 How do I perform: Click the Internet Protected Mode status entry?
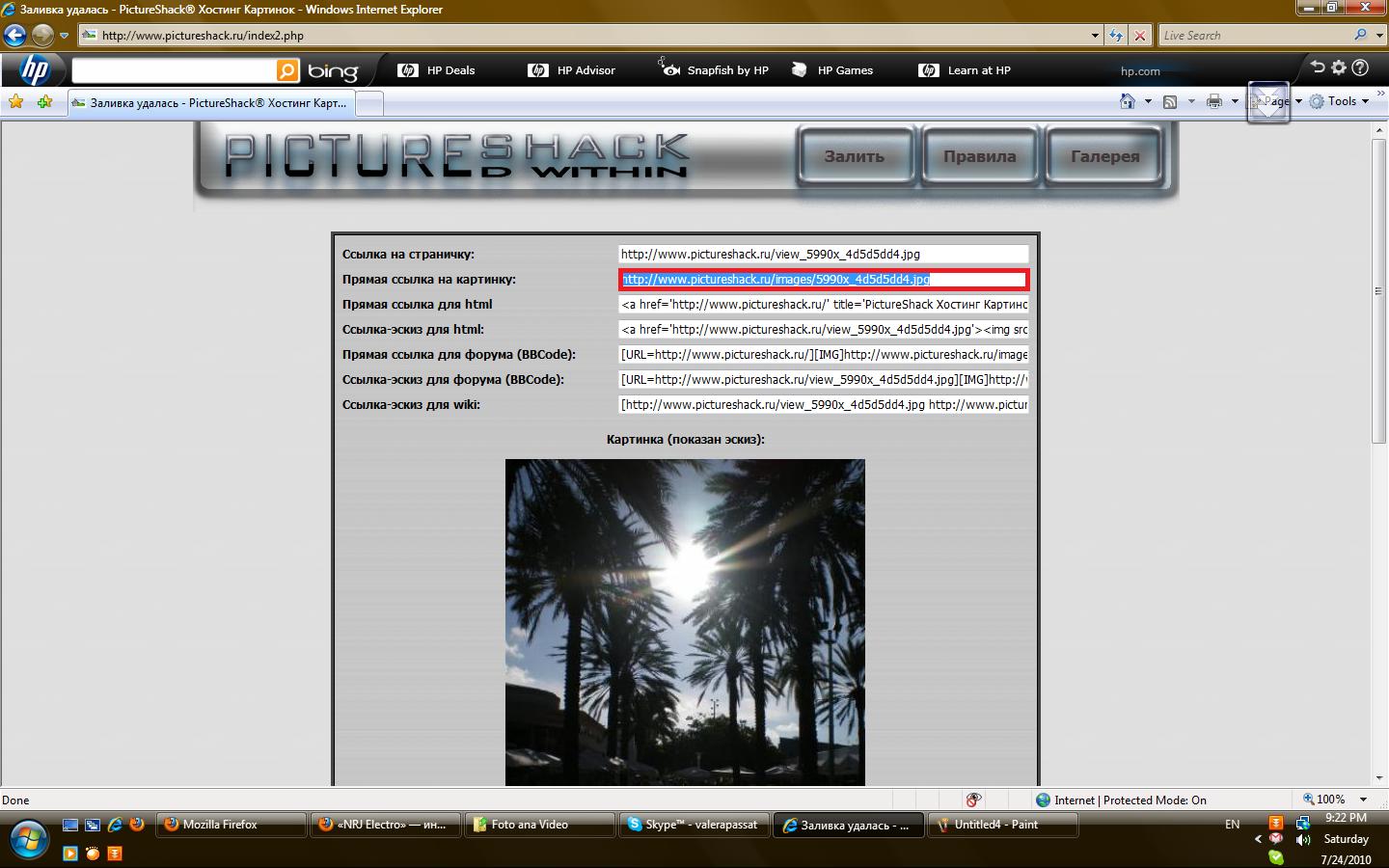[1121, 800]
